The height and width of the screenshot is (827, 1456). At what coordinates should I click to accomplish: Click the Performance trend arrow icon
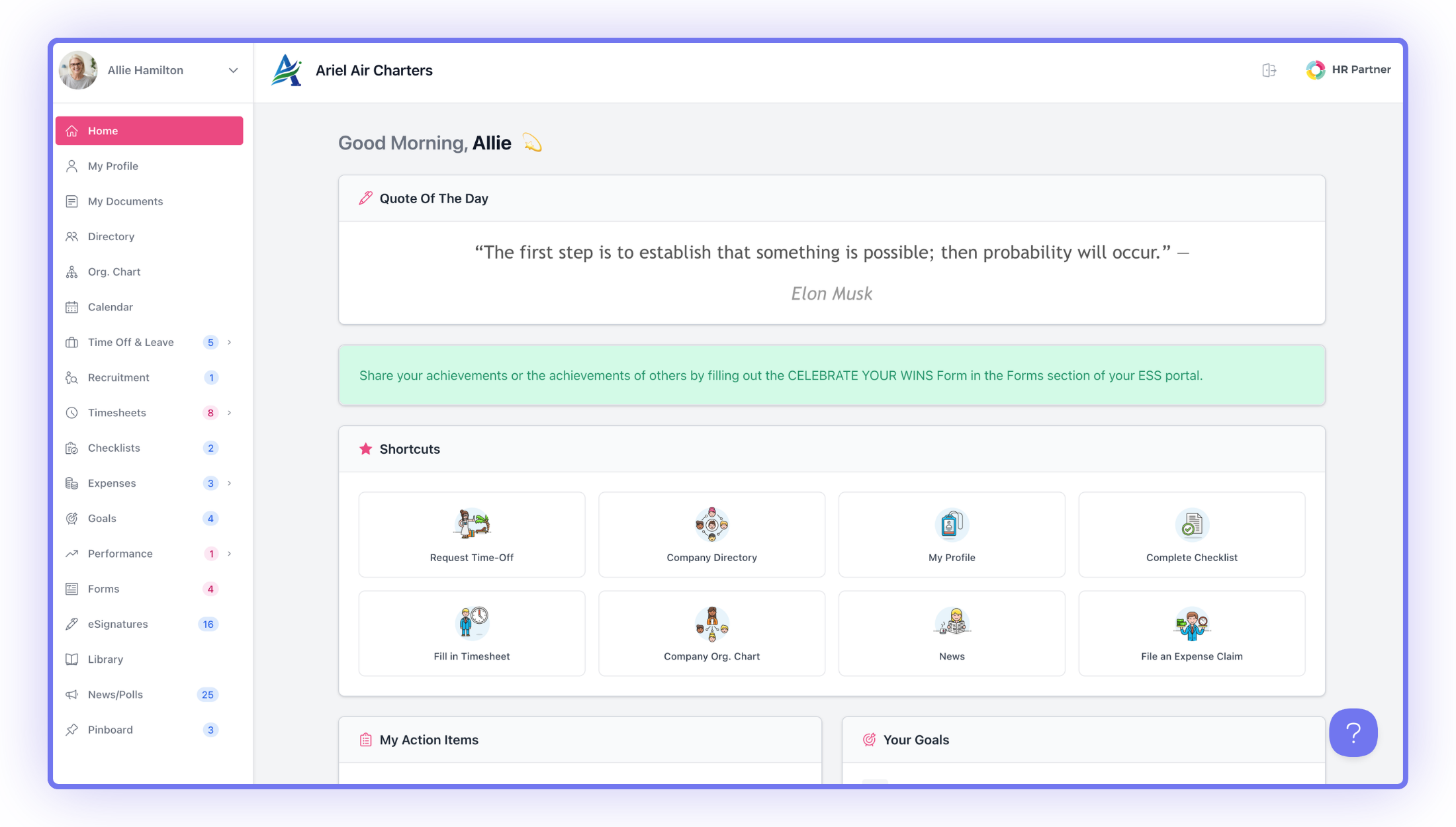tap(71, 554)
